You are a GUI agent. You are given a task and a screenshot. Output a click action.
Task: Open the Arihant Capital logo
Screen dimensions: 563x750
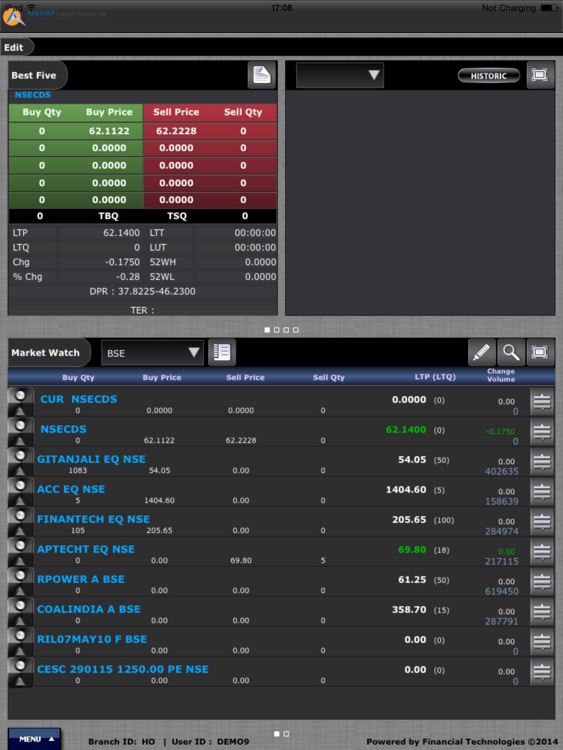[x=13, y=17]
